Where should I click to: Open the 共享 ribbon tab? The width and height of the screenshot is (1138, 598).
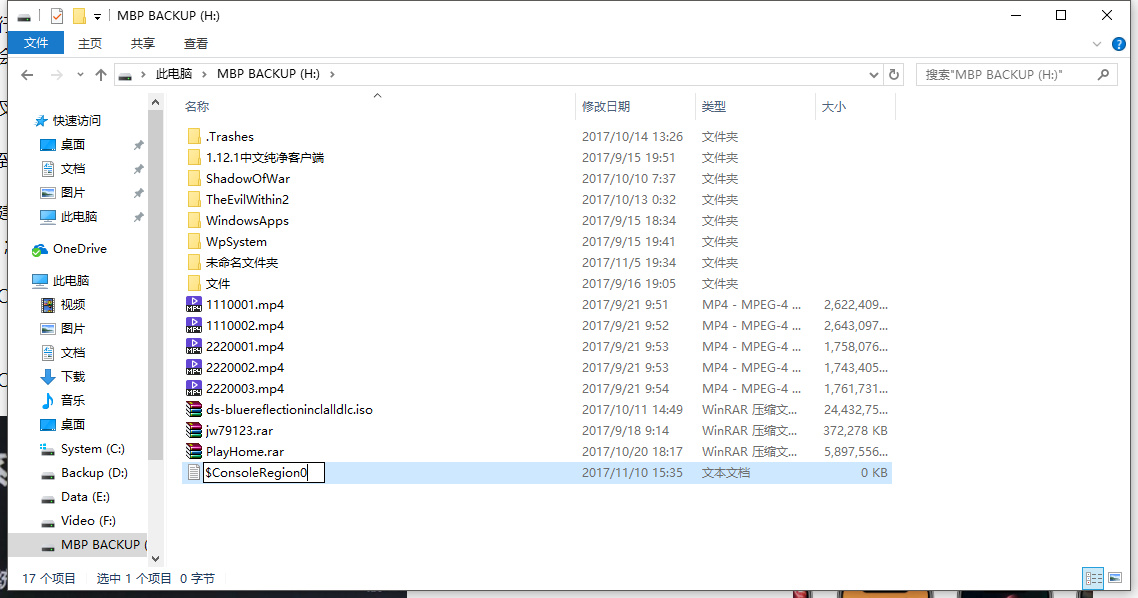pos(142,44)
